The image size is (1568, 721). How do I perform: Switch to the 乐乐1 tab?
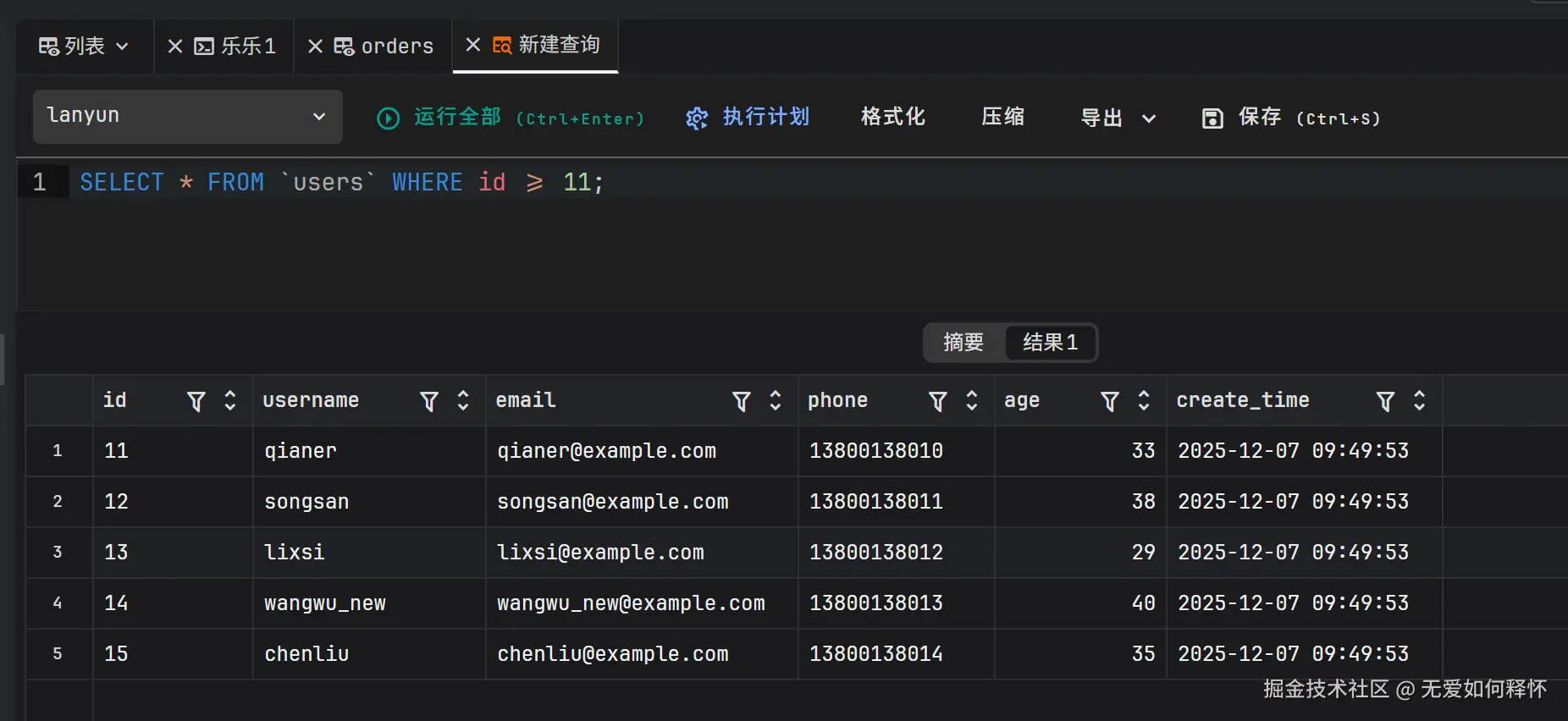248,46
